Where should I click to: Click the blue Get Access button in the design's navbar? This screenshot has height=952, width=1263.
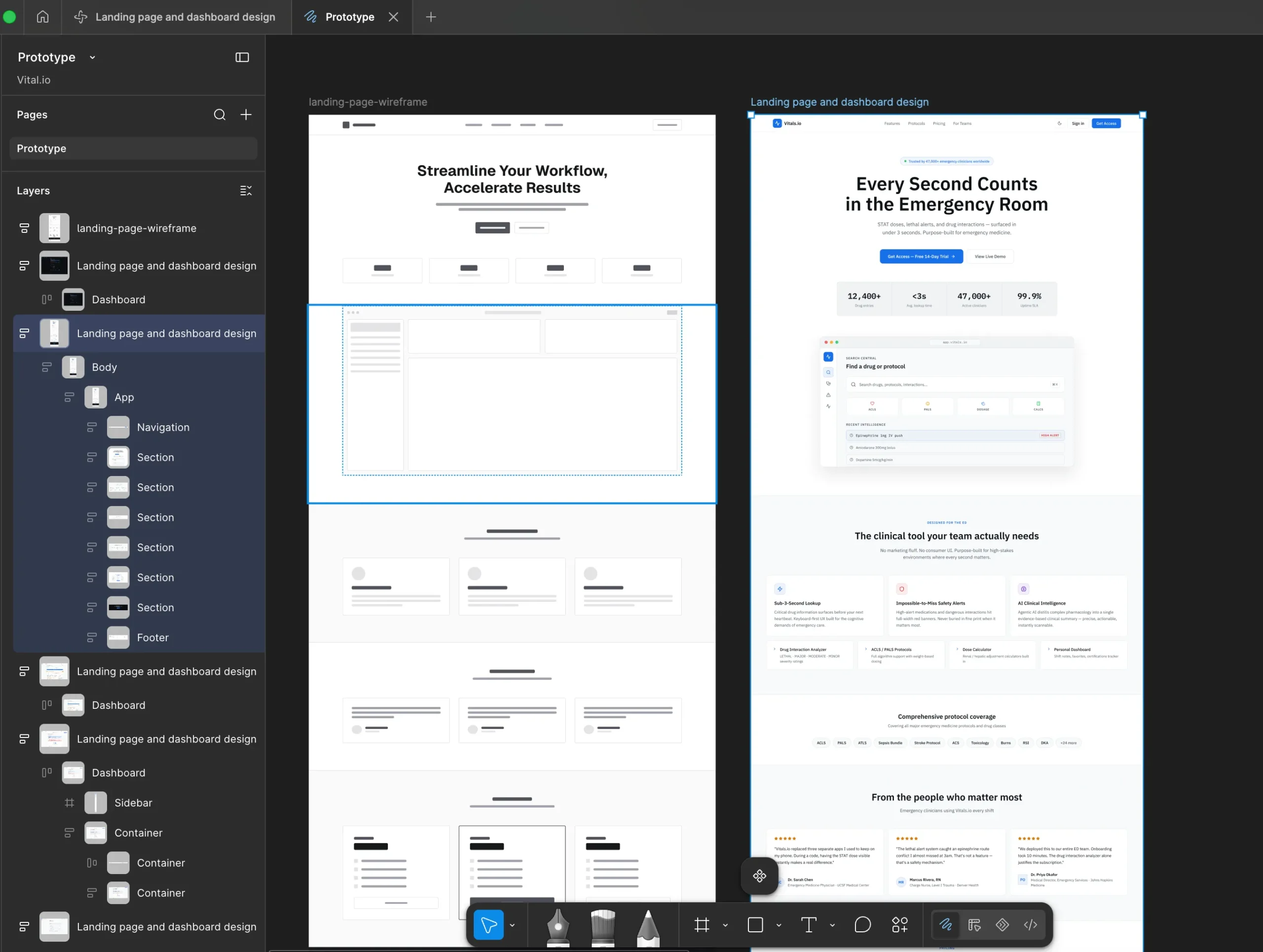click(x=1106, y=123)
